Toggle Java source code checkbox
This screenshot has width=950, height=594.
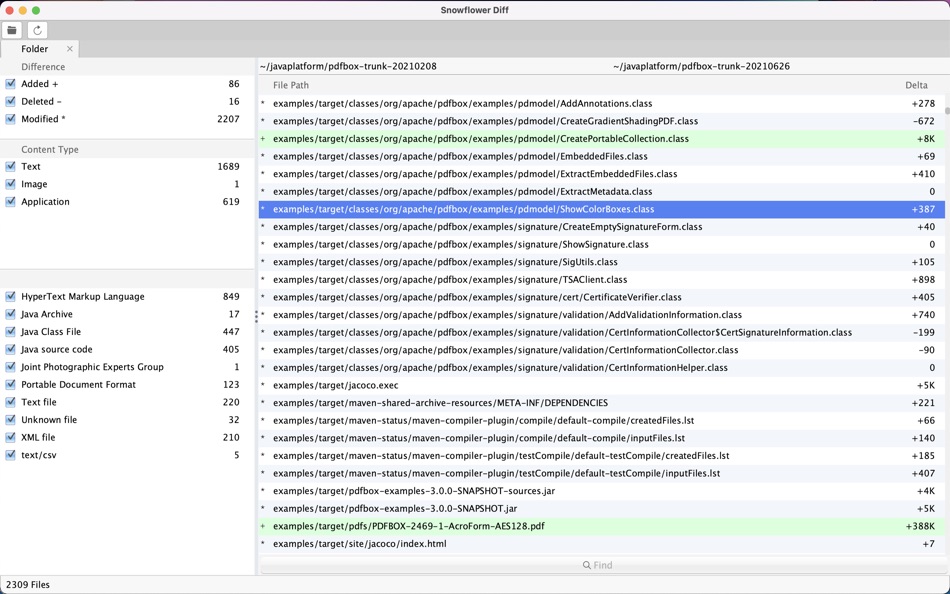coord(10,349)
